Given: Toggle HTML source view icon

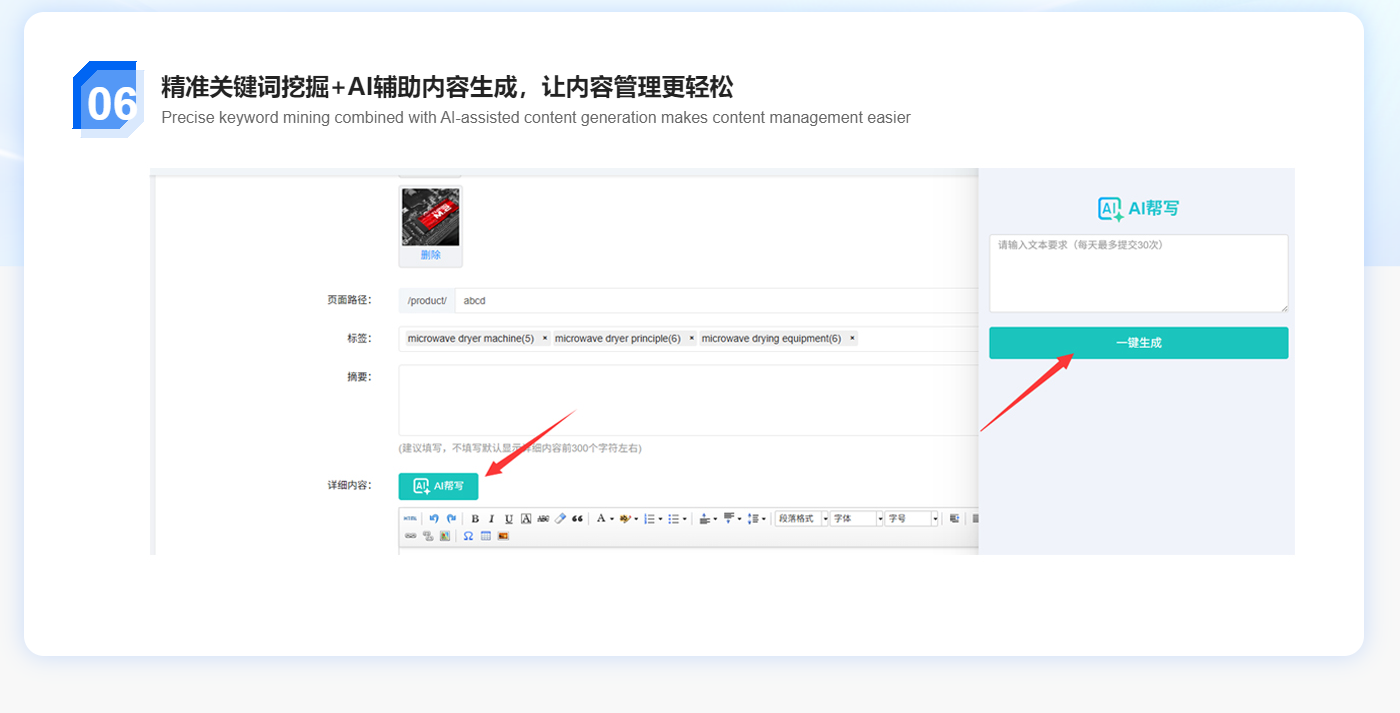Looking at the screenshot, I should click(x=410, y=519).
